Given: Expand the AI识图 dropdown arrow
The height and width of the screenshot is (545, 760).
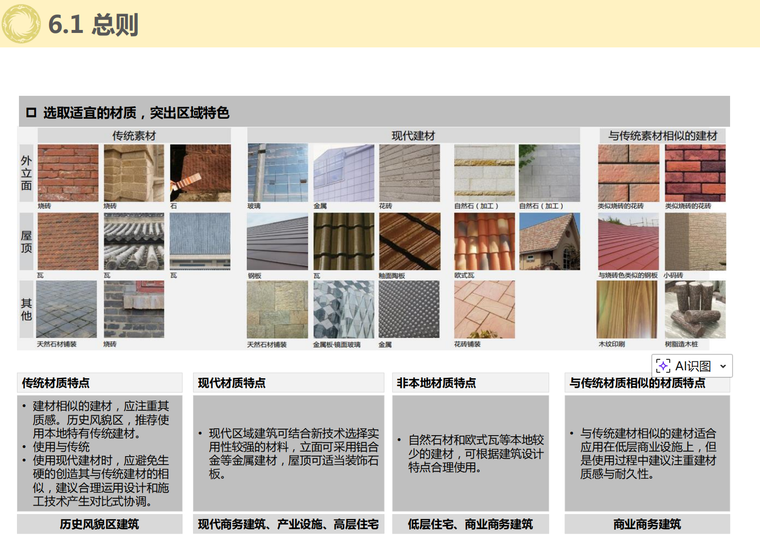Looking at the screenshot, I should click(723, 367).
